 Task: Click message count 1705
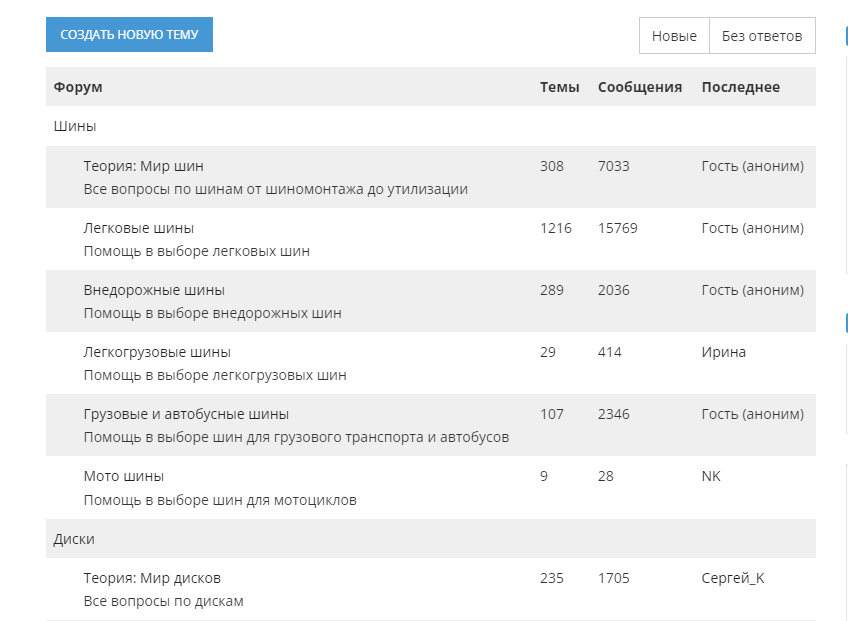pyautogui.click(x=613, y=578)
